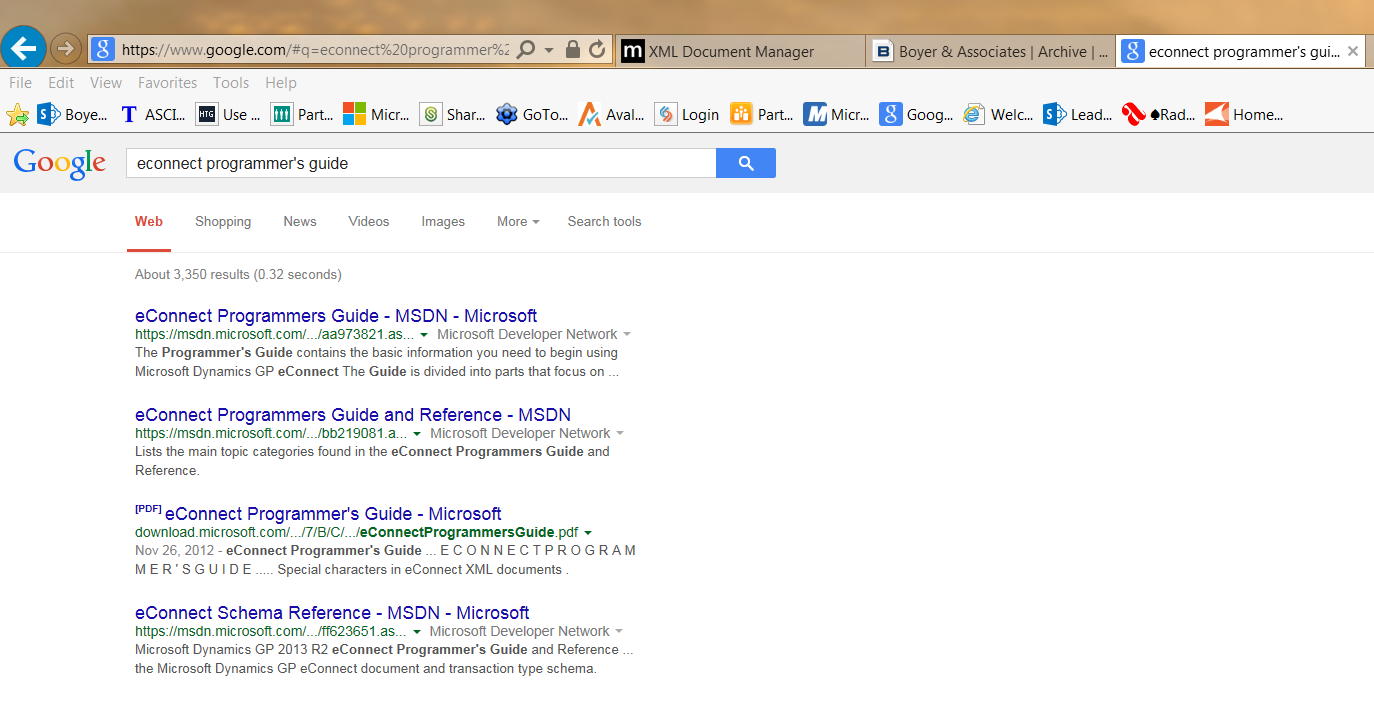Select the News search tab
The width and height of the screenshot is (1374, 703).
click(300, 222)
